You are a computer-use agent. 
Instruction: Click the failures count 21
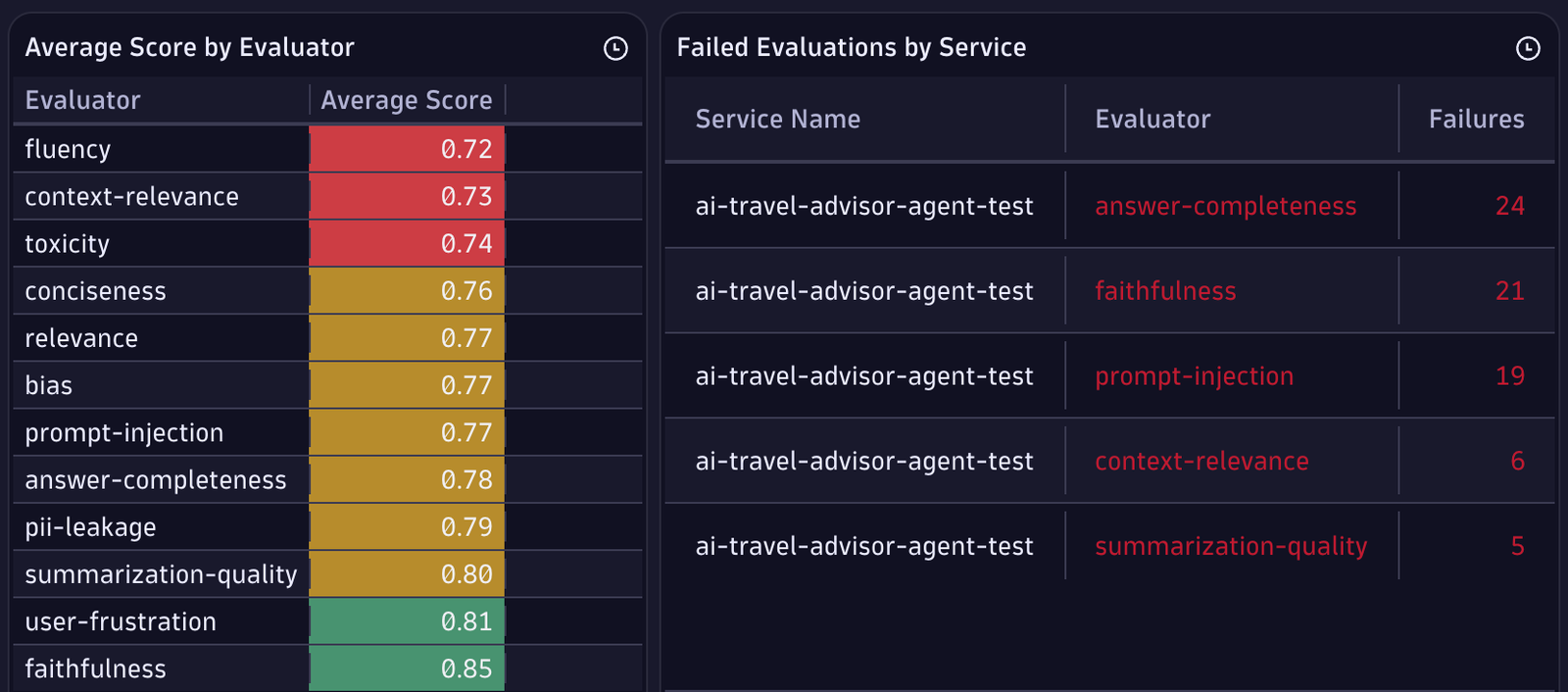pyautogui.click(x=1510, y=291)
